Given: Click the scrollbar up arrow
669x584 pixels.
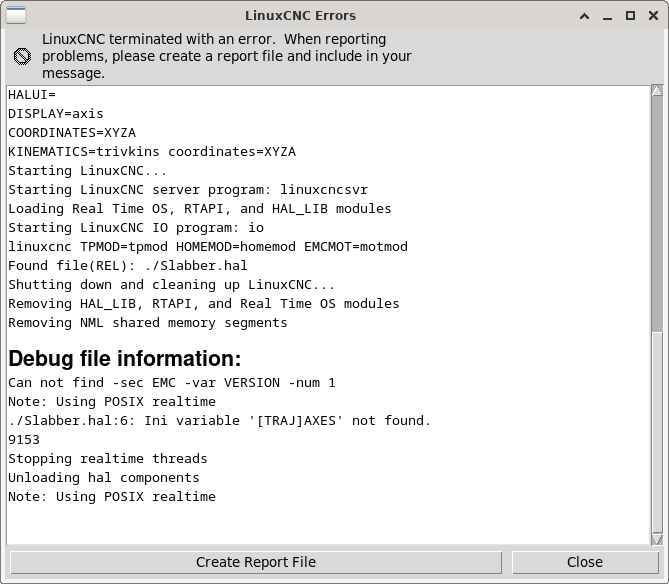Looking at the screenshot, I should pyautogui.click(x=657, y=90).
